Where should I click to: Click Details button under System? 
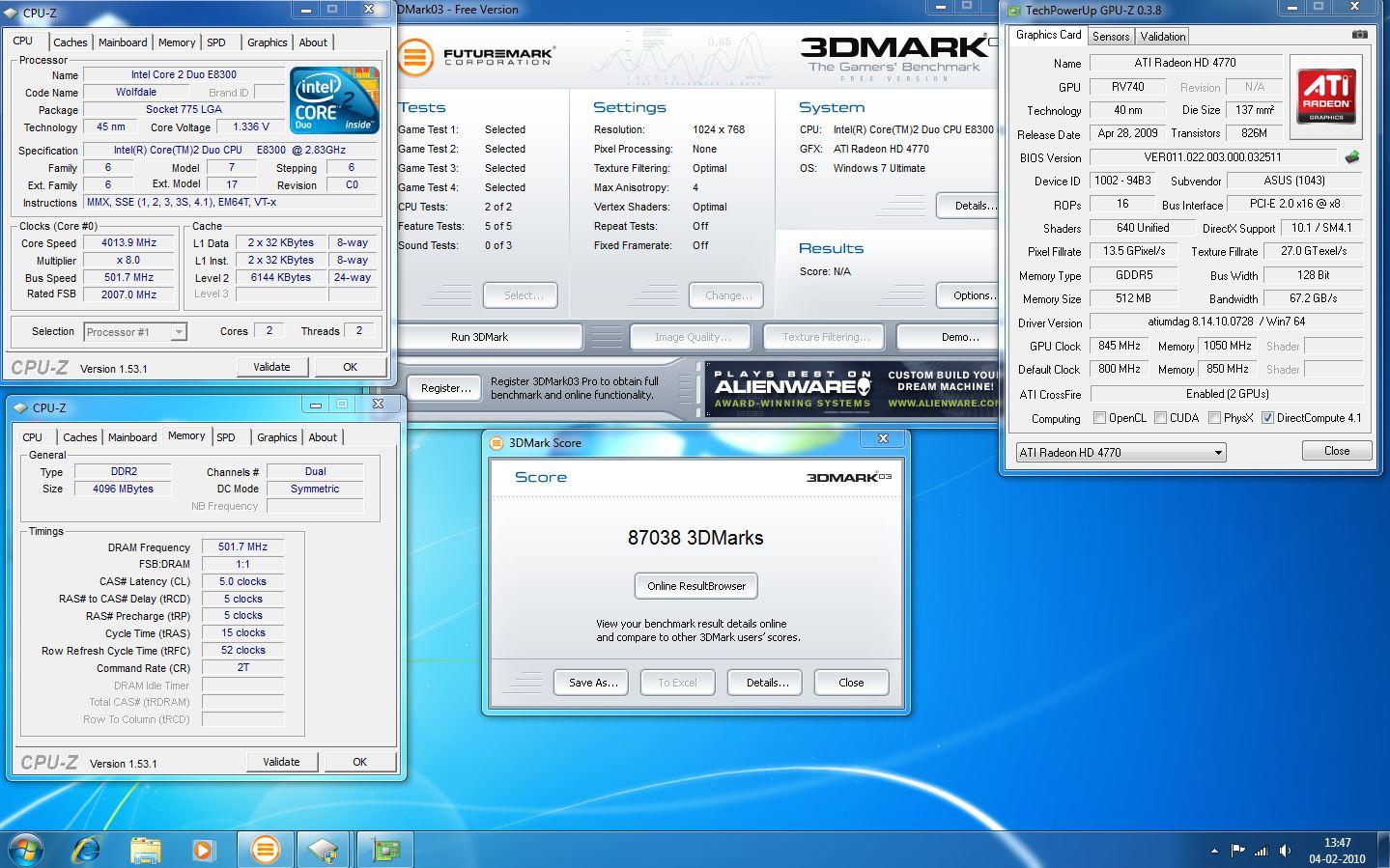tap(968, 206)
